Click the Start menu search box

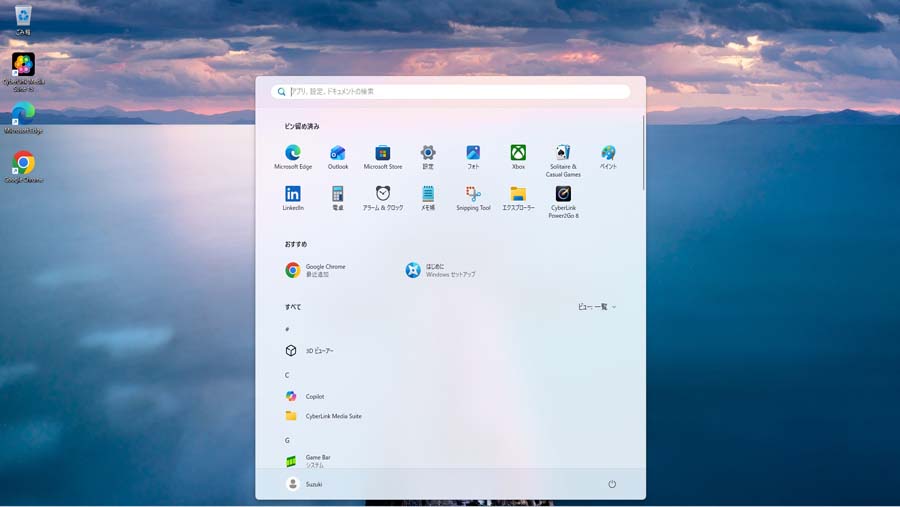click(451, 91)
